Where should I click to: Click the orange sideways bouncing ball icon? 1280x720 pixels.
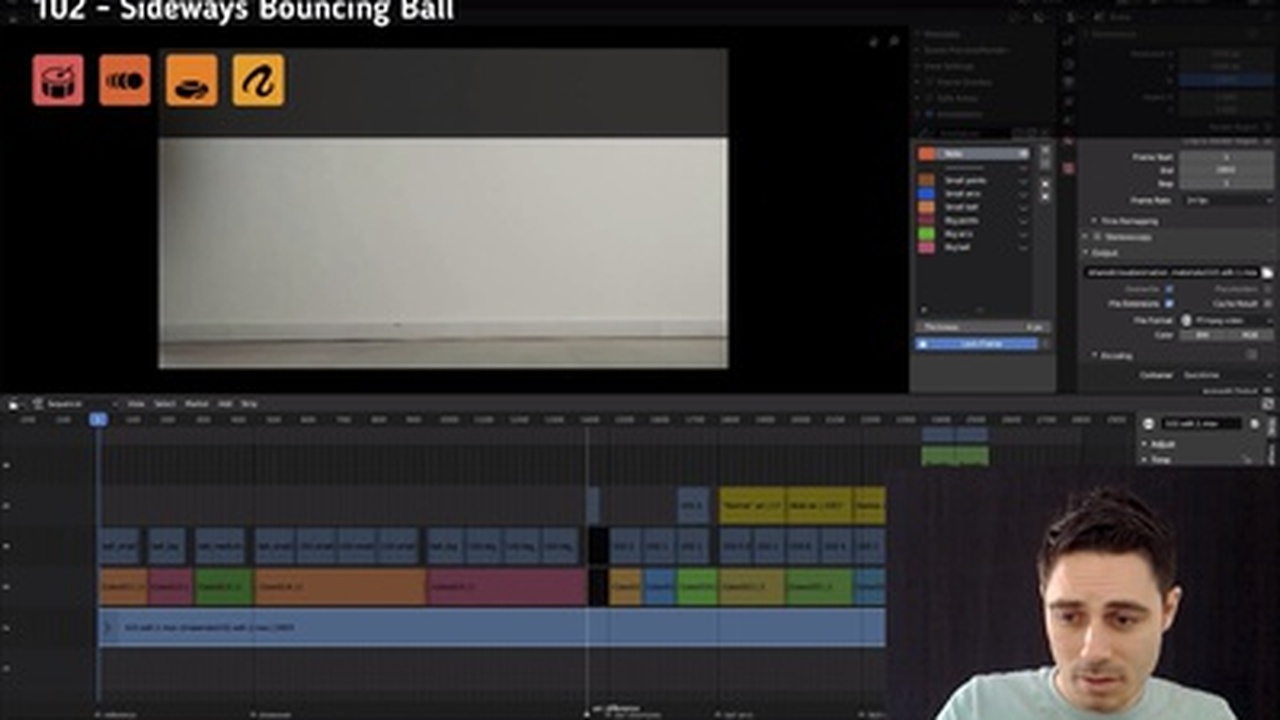coord(125,80)
